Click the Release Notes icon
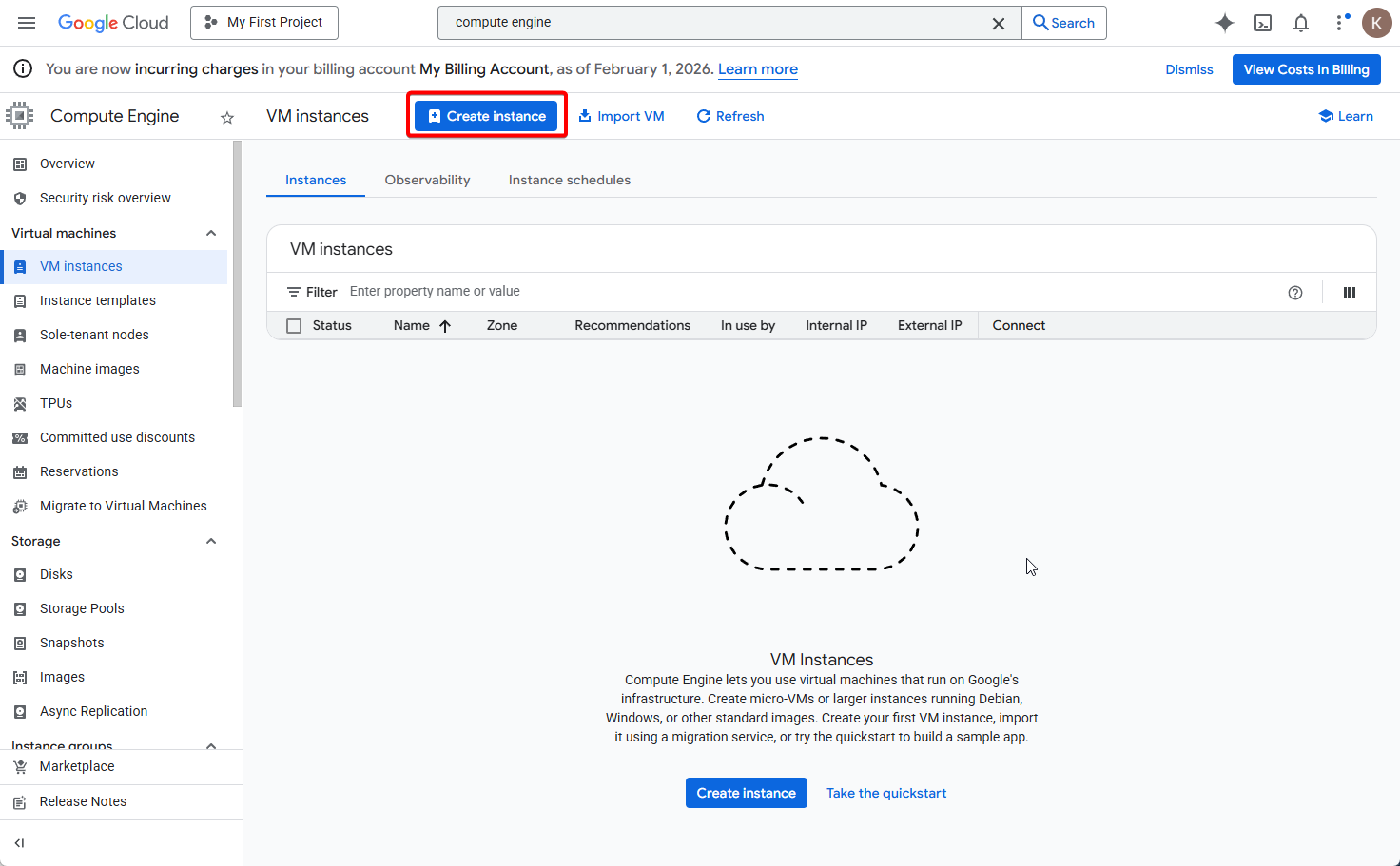This screenshot has width=1400, height=866. (x=20, y=802)
